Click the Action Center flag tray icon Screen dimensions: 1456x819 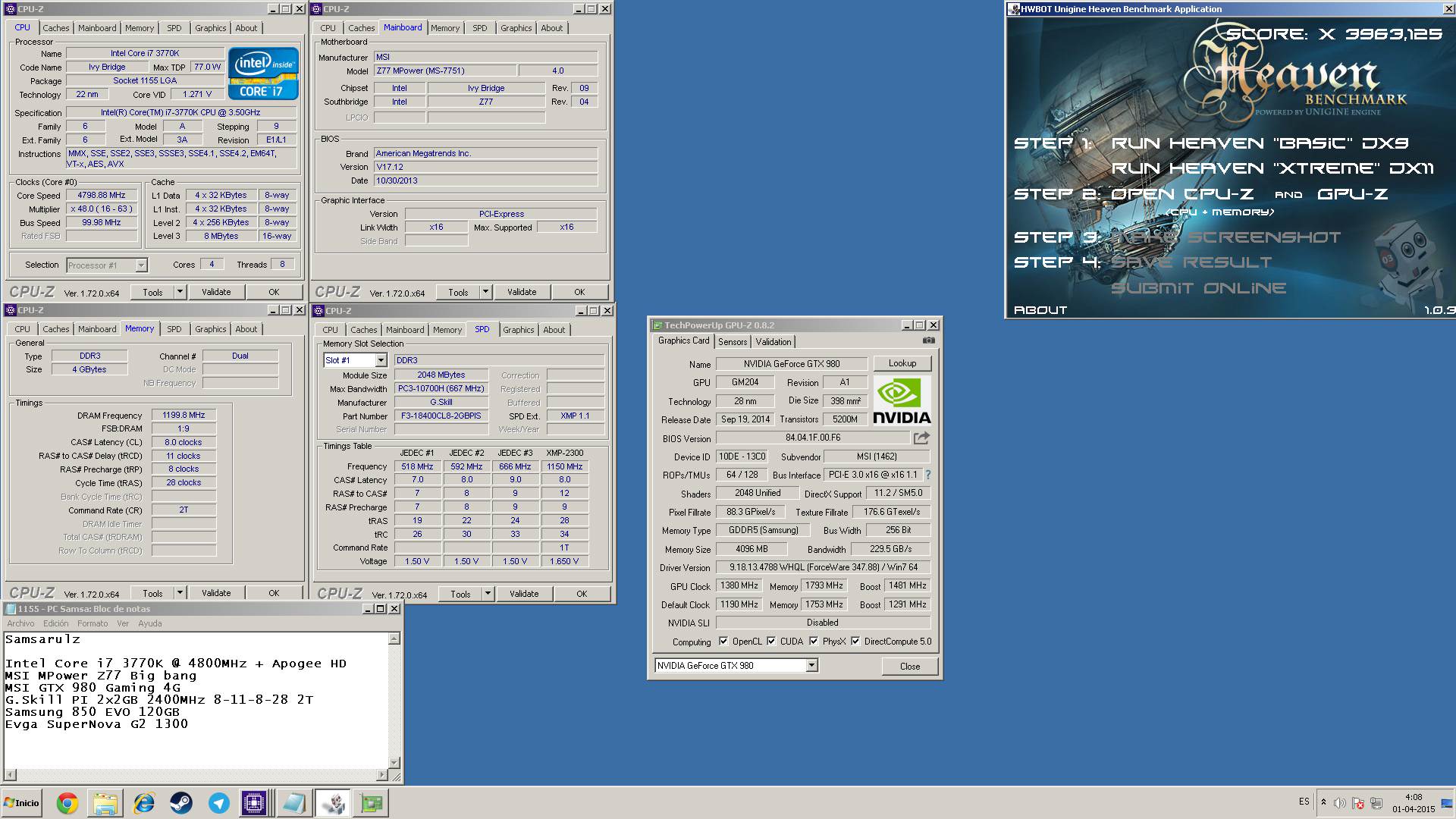1358,803
